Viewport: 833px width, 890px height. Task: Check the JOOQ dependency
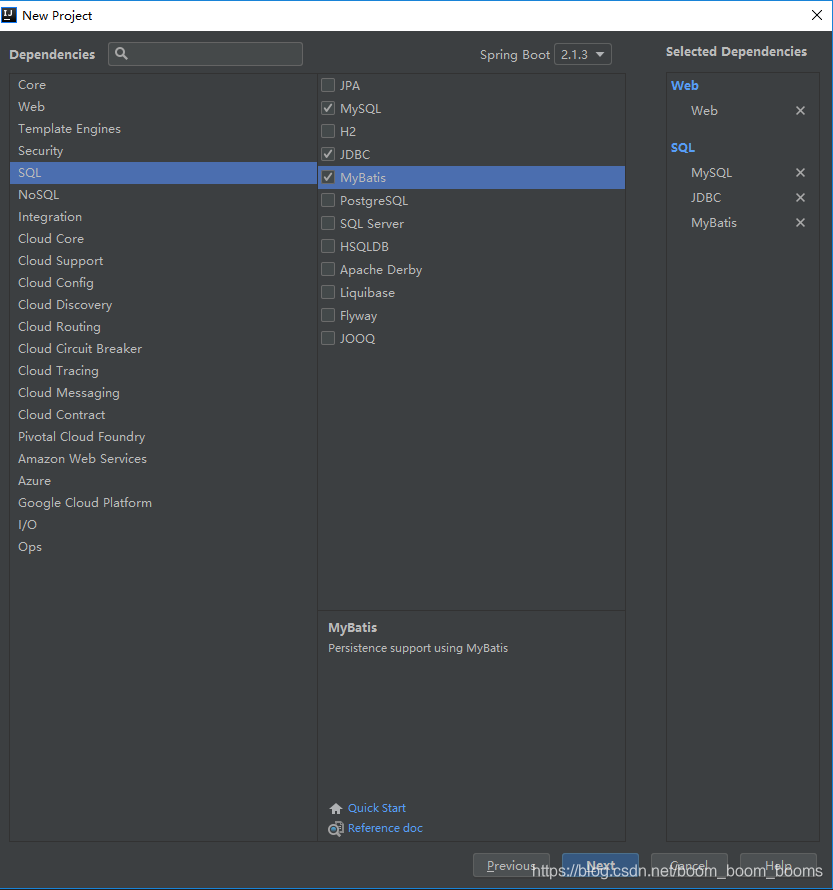pos(328,338)
